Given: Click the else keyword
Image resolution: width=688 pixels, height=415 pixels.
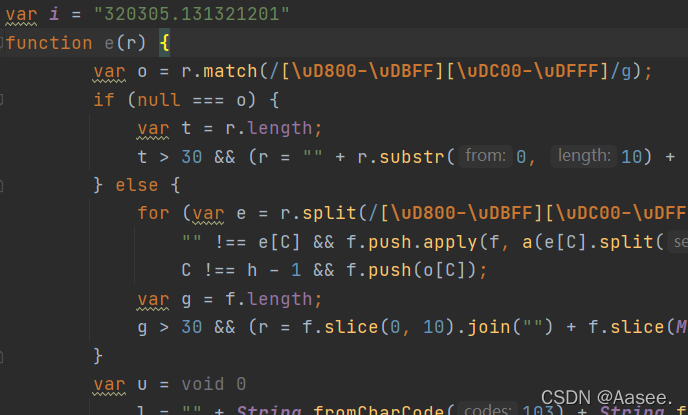Looking at the screenshot, I should coord(136,185).
